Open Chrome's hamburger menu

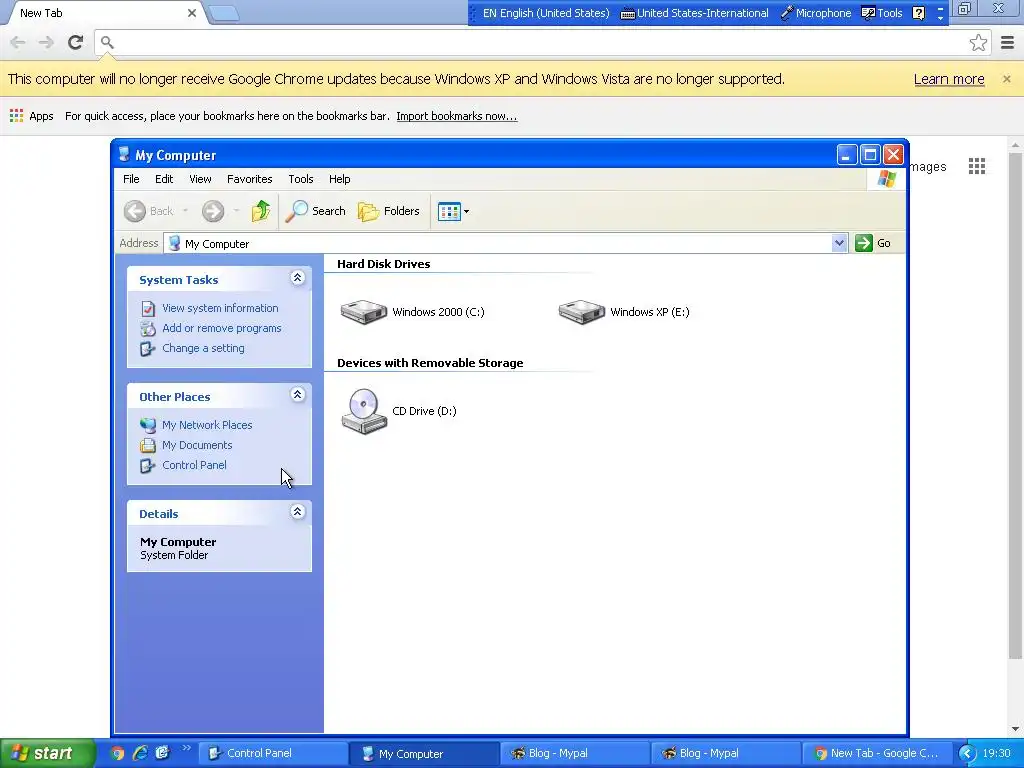coord(1008,42)
